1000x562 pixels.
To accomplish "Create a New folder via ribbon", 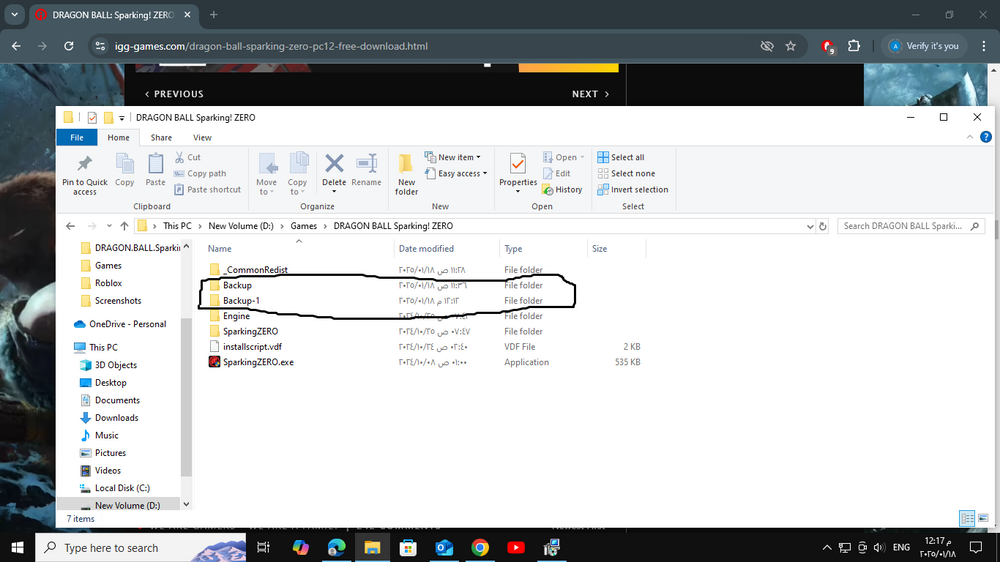I will pos(406,174).
